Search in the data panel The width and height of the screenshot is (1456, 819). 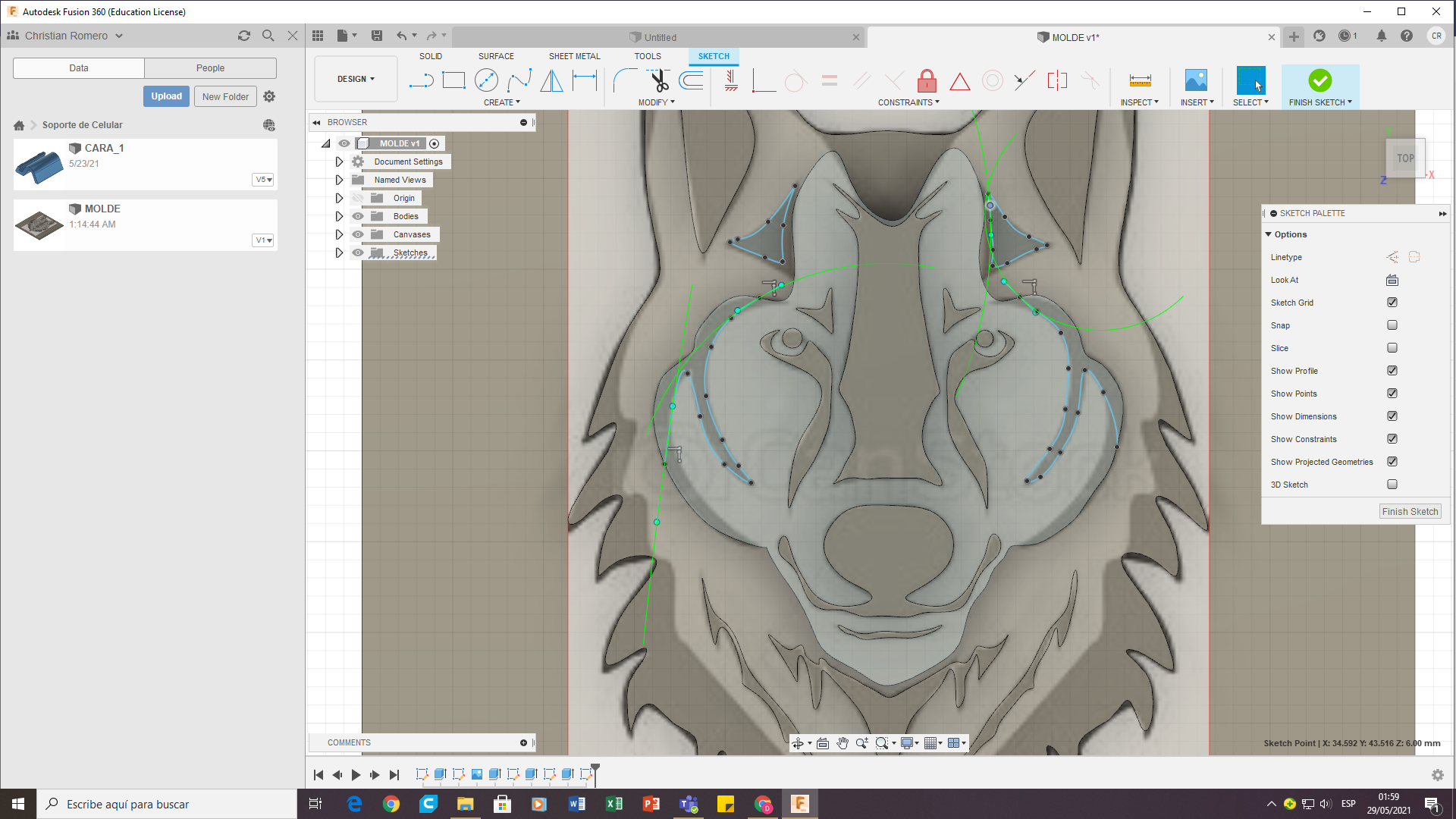pyautogui.click(x=268, y=36)
